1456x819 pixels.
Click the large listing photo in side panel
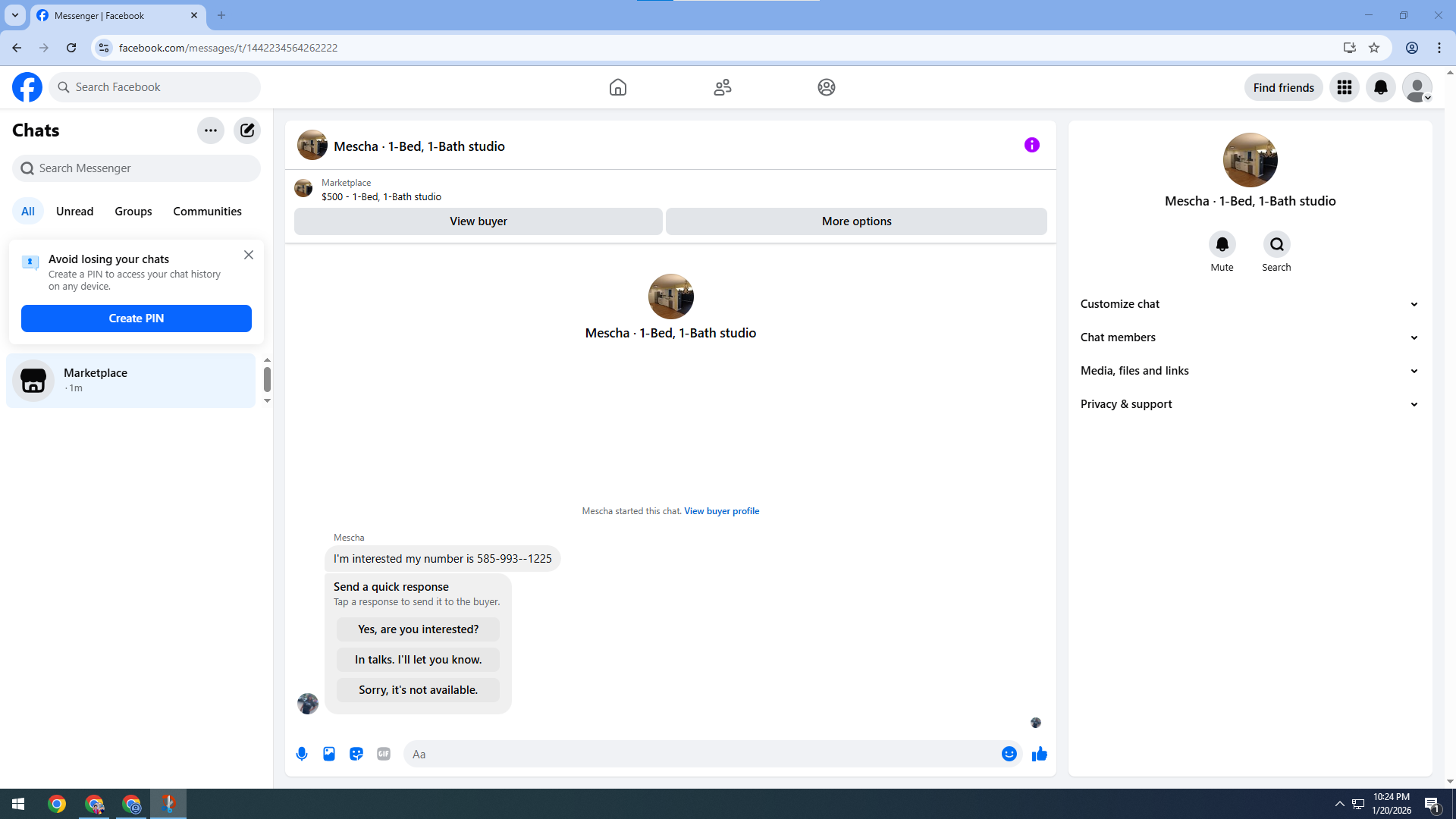[x=1250, y=160]
